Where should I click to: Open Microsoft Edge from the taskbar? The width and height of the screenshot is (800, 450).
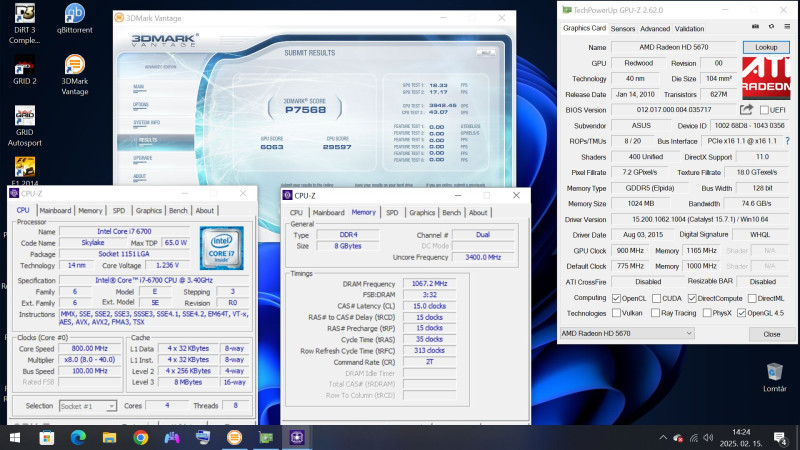point(78,438)
